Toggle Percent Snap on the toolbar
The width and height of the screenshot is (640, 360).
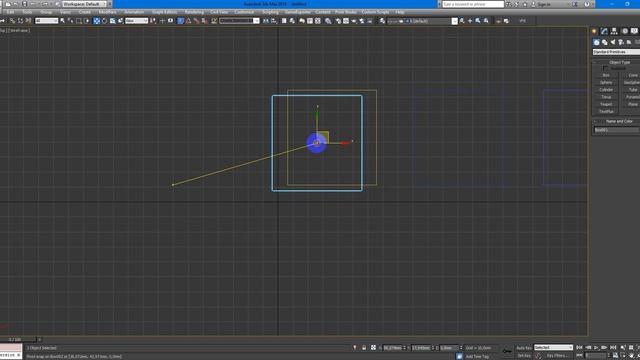point(196,21)
